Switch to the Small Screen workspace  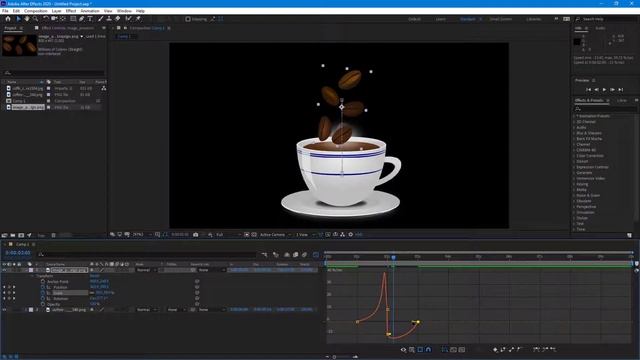point(500,19)
